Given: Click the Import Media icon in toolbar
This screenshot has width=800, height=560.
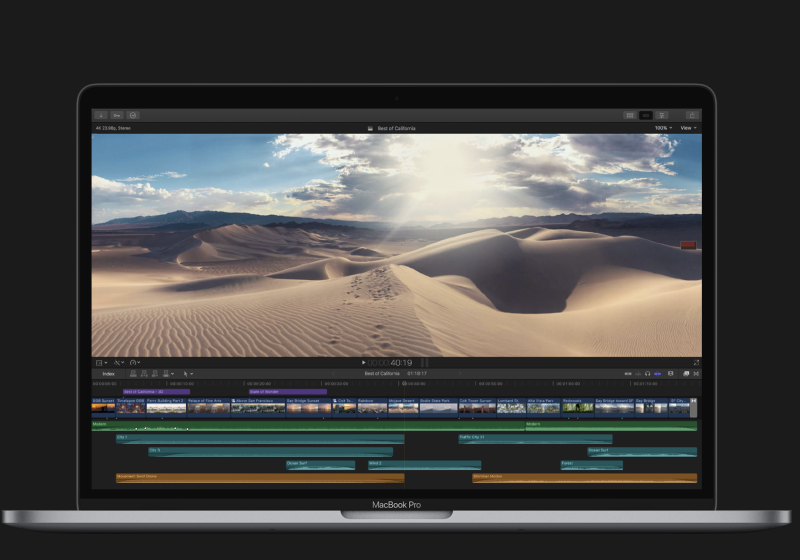Looking at the screenshot, I should pyautogui.click(x=100, y=115).
